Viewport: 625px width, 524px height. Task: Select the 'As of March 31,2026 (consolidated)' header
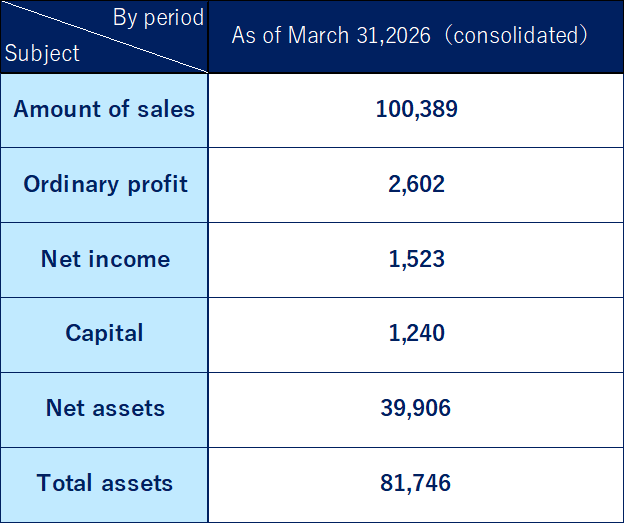pos(410,35)
